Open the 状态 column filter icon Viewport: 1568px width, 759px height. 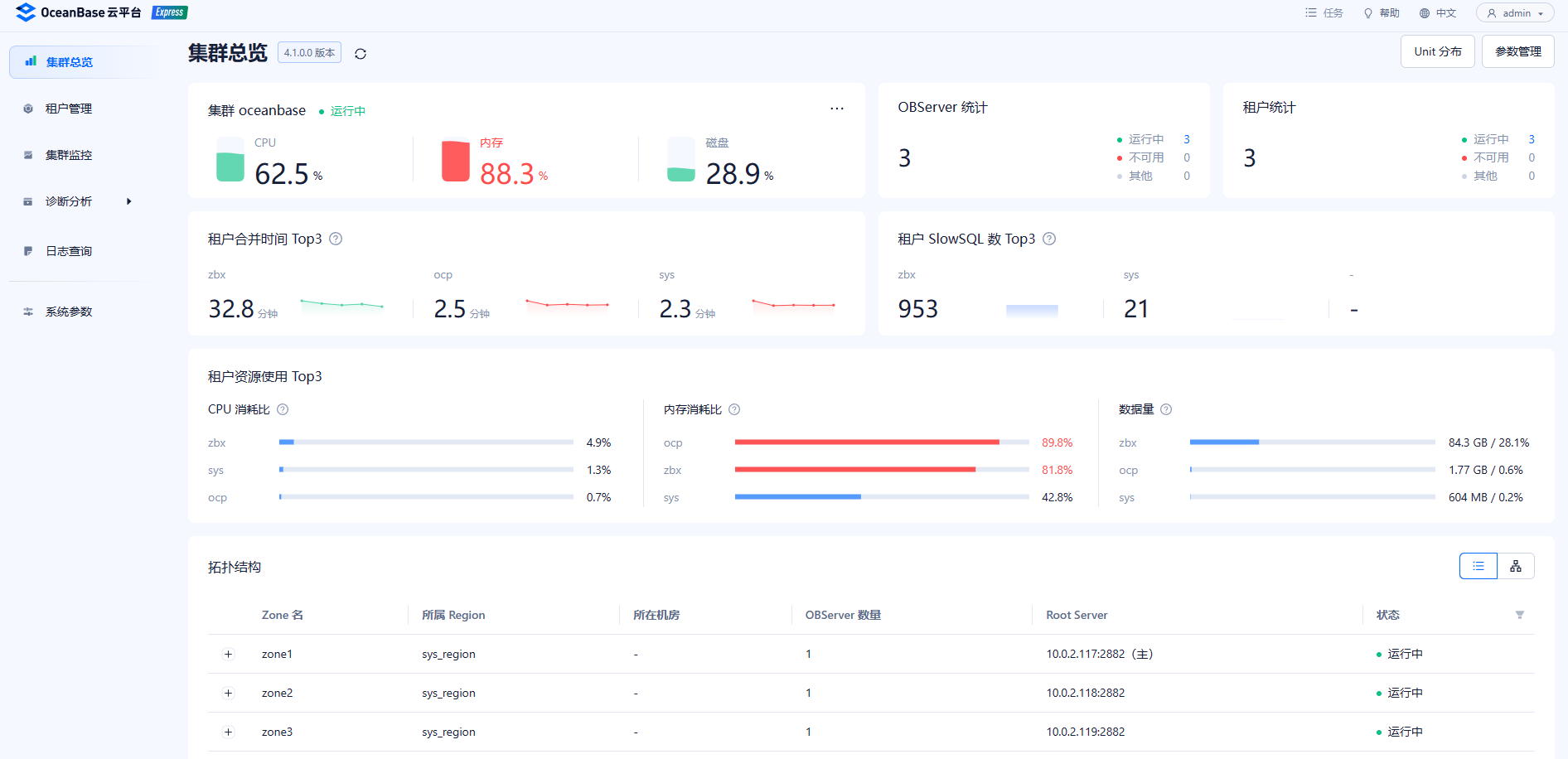pos(1520,615)
